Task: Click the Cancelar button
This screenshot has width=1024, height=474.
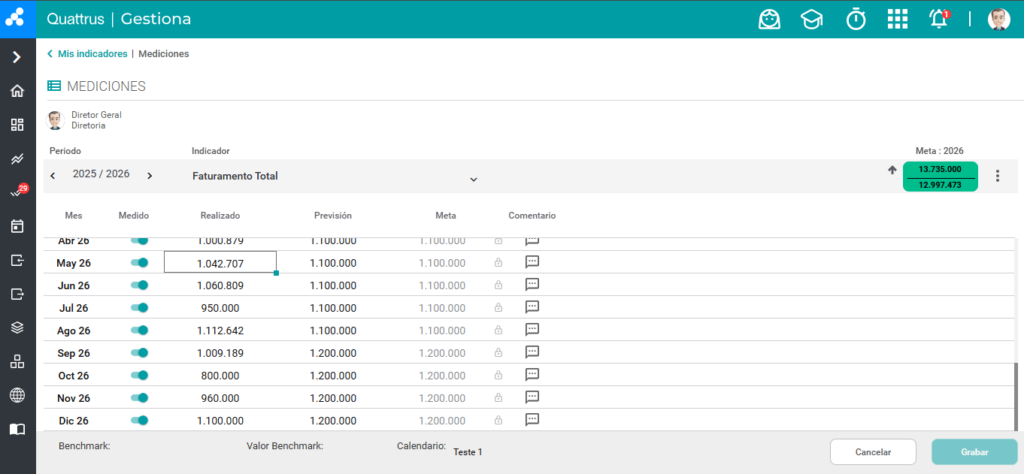Action: (873, 452)
